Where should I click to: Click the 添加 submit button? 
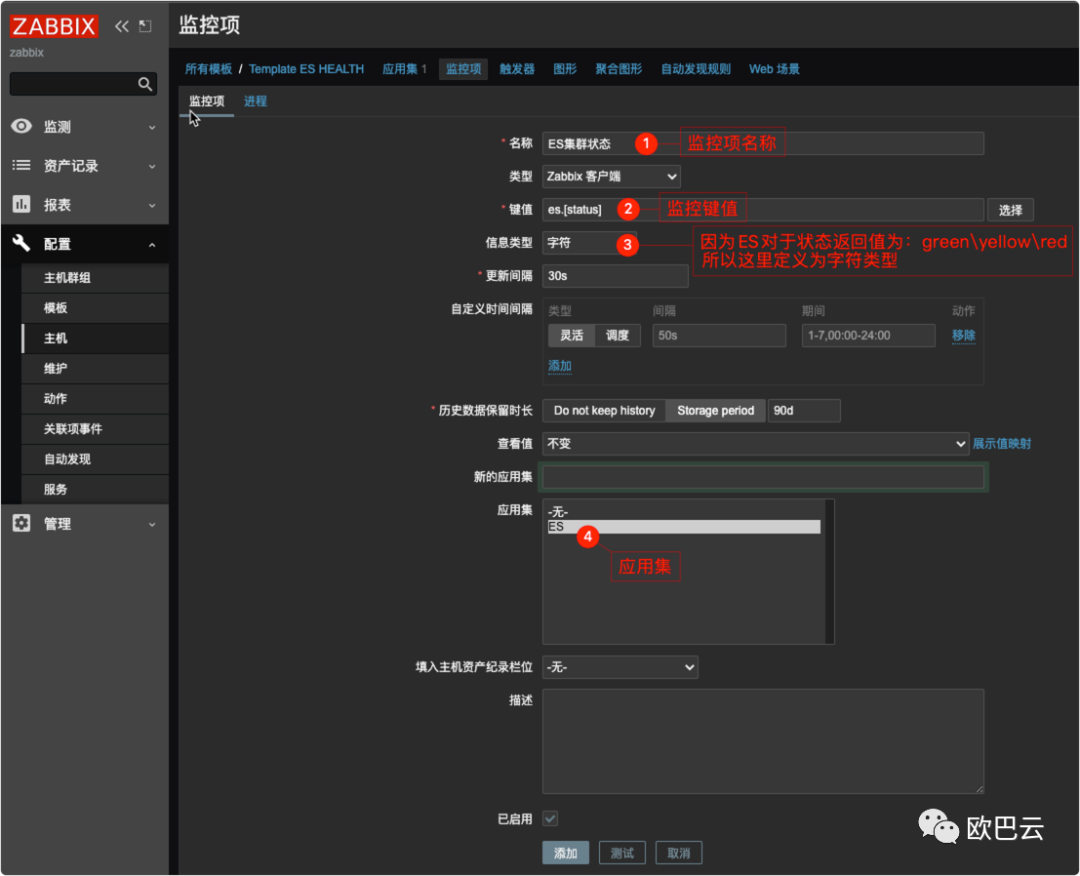pos(565,853)
